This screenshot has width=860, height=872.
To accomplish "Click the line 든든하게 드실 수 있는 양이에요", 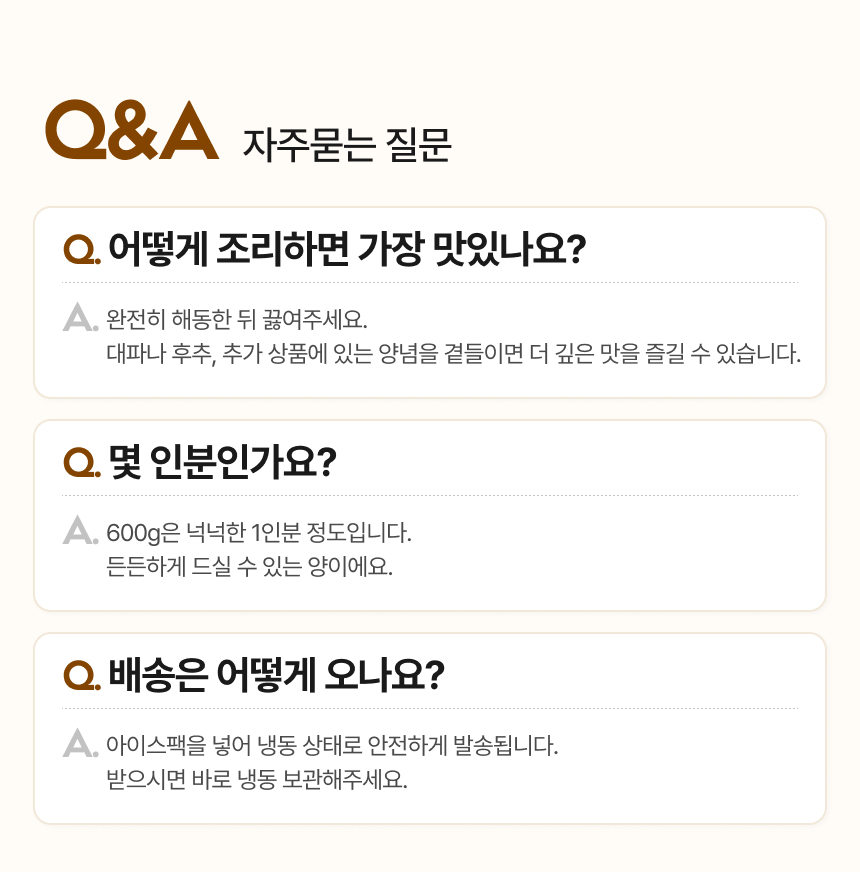I will (249, 567).
